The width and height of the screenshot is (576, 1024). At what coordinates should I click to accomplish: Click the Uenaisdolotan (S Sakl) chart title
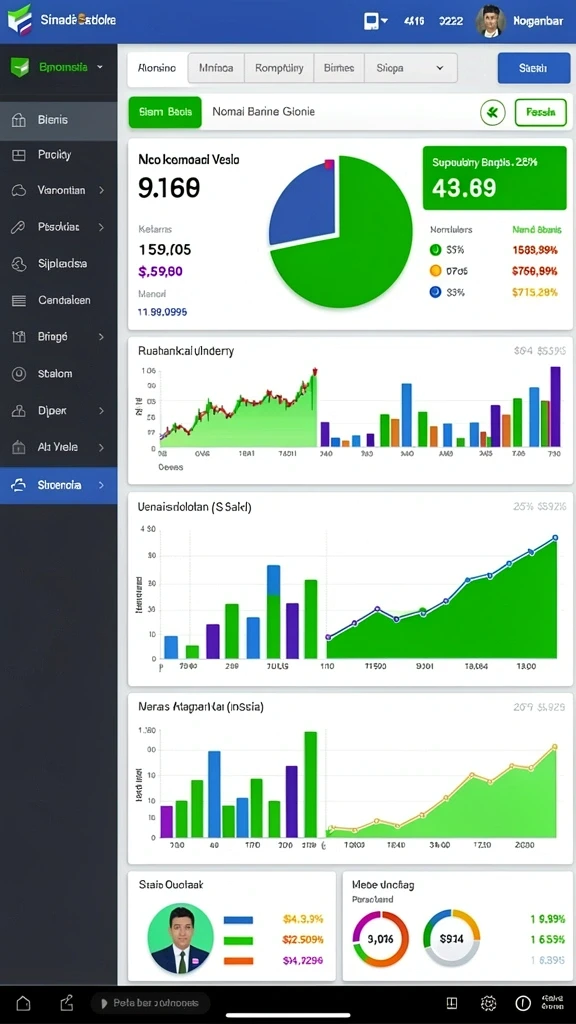pos(195,506)
